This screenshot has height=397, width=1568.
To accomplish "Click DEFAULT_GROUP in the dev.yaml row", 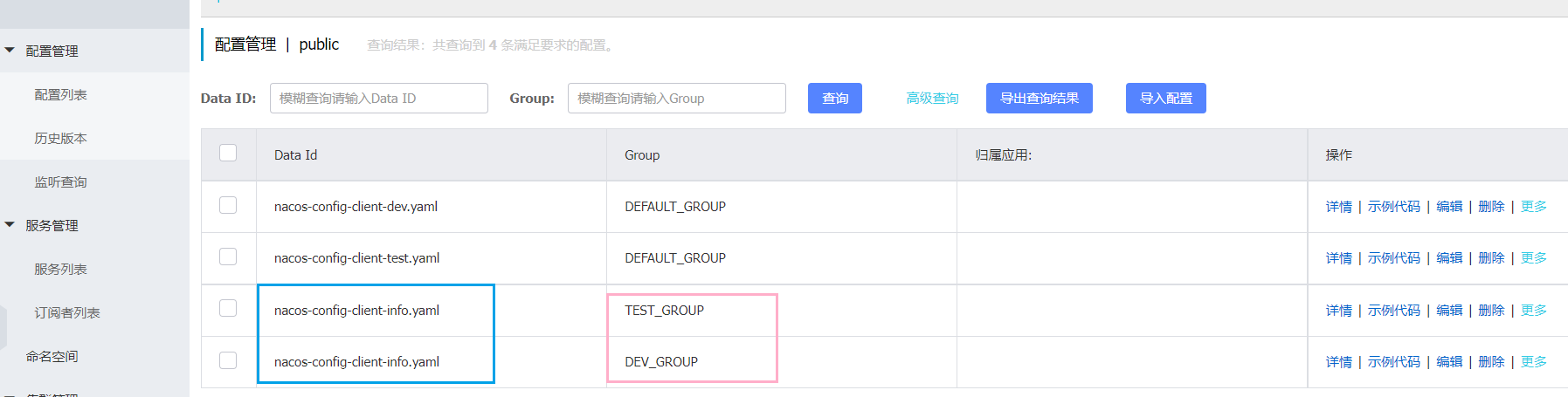I will [x=675, y=207].
